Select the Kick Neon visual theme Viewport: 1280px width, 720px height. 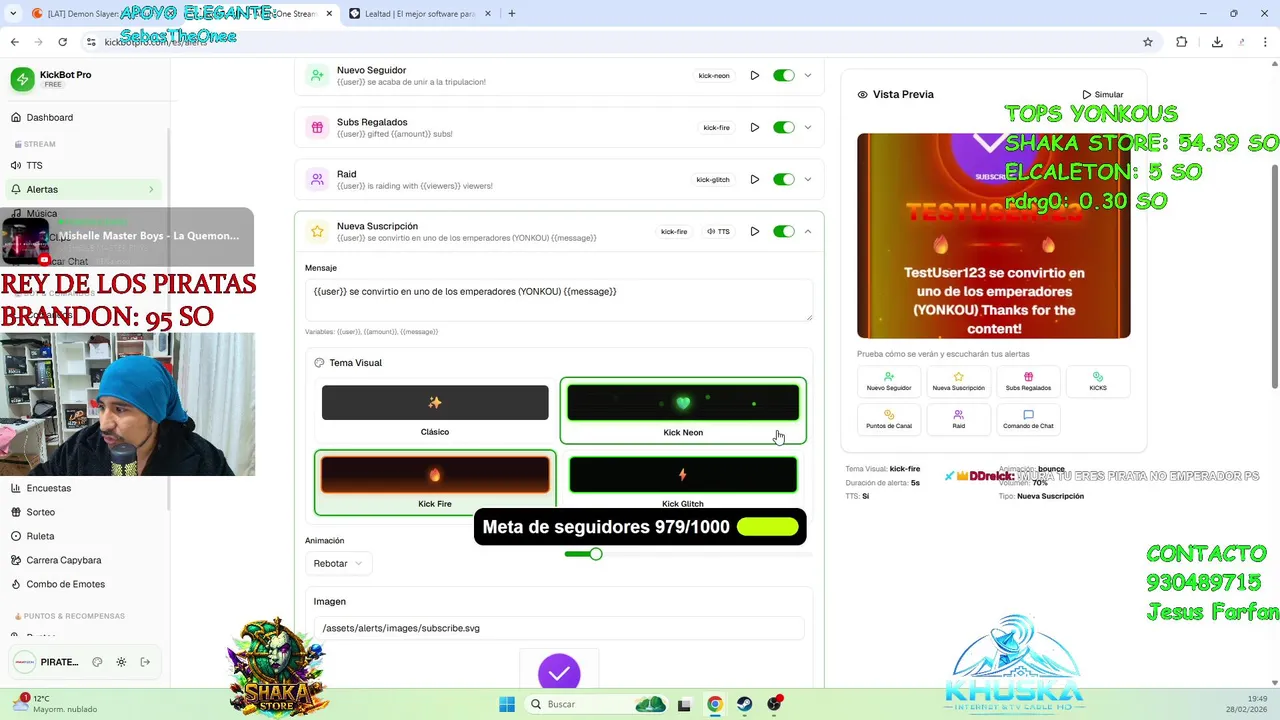pyautogui.click(x=683, y=411)
